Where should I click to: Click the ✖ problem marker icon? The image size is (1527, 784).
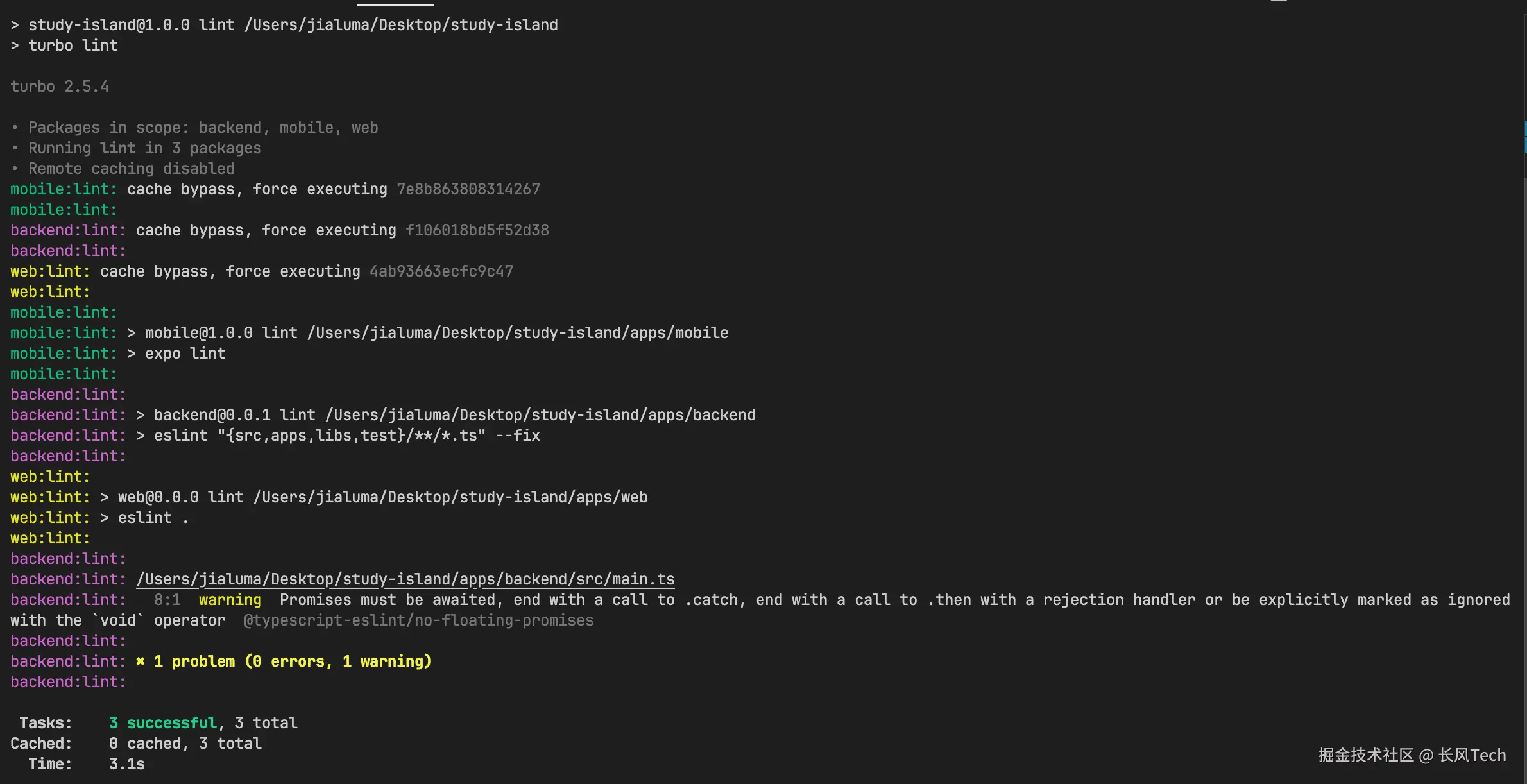point(141,661)
